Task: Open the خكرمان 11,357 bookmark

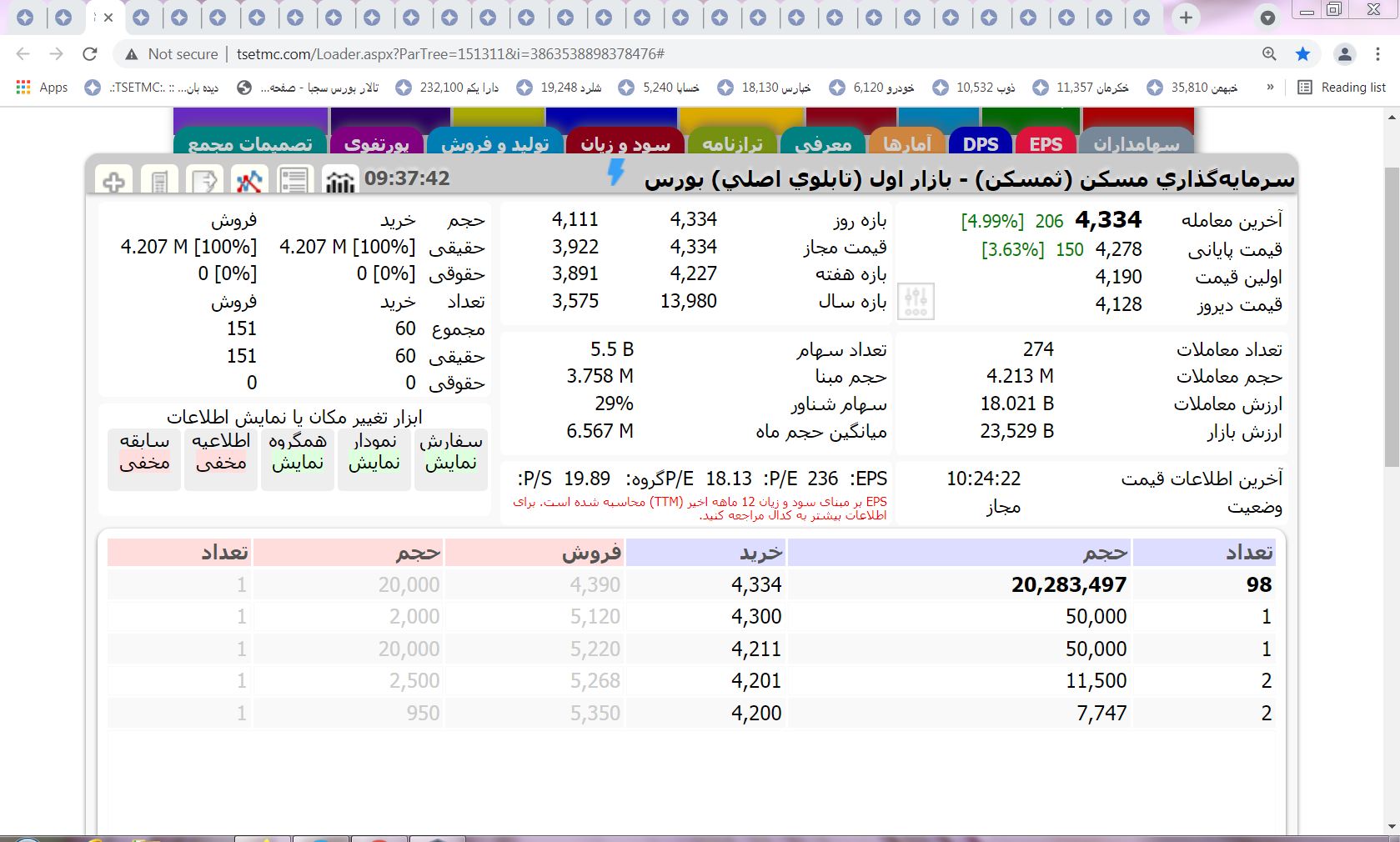Action: tap(1081, 88)
